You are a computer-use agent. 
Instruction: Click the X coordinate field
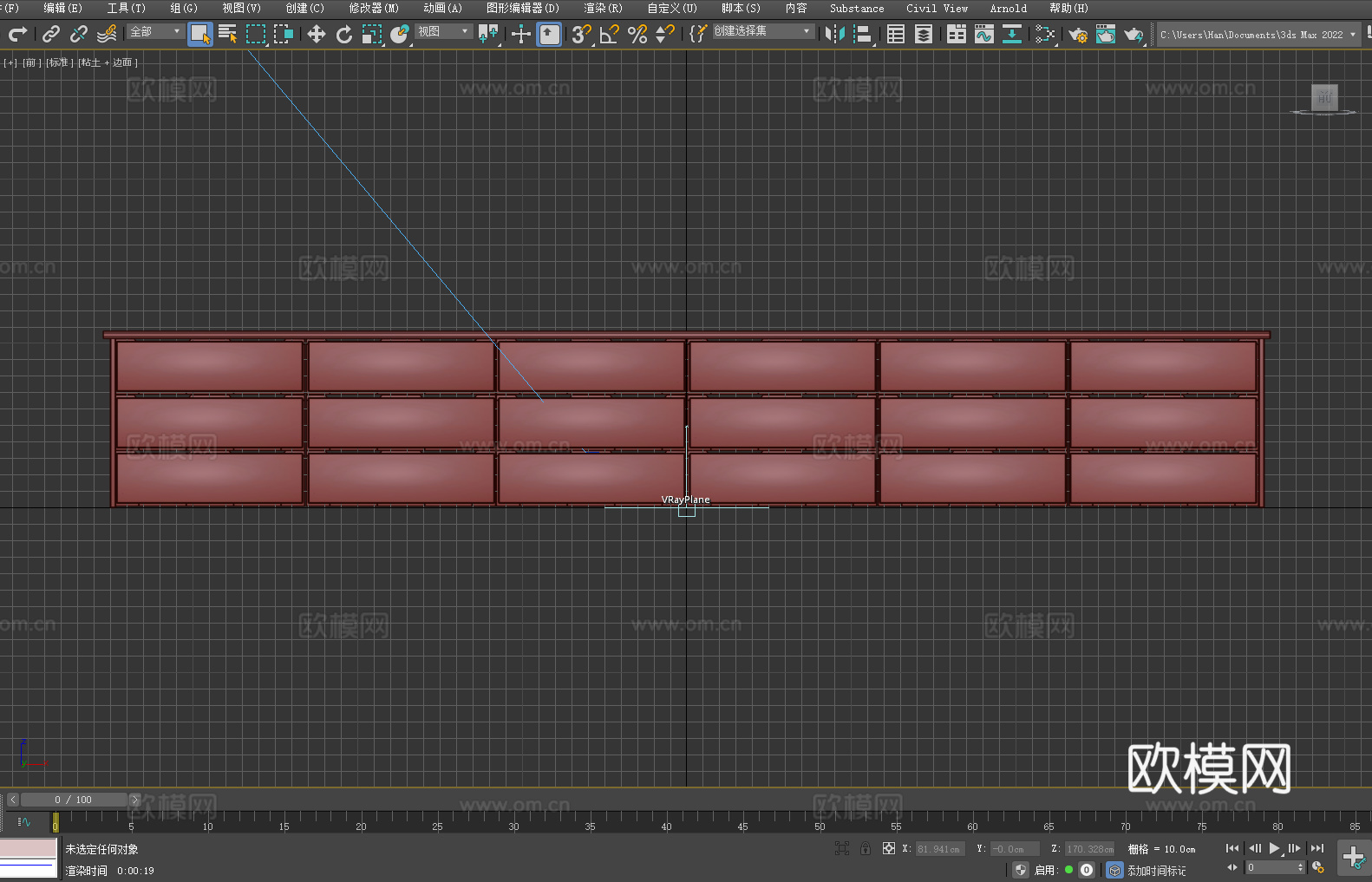940,849
